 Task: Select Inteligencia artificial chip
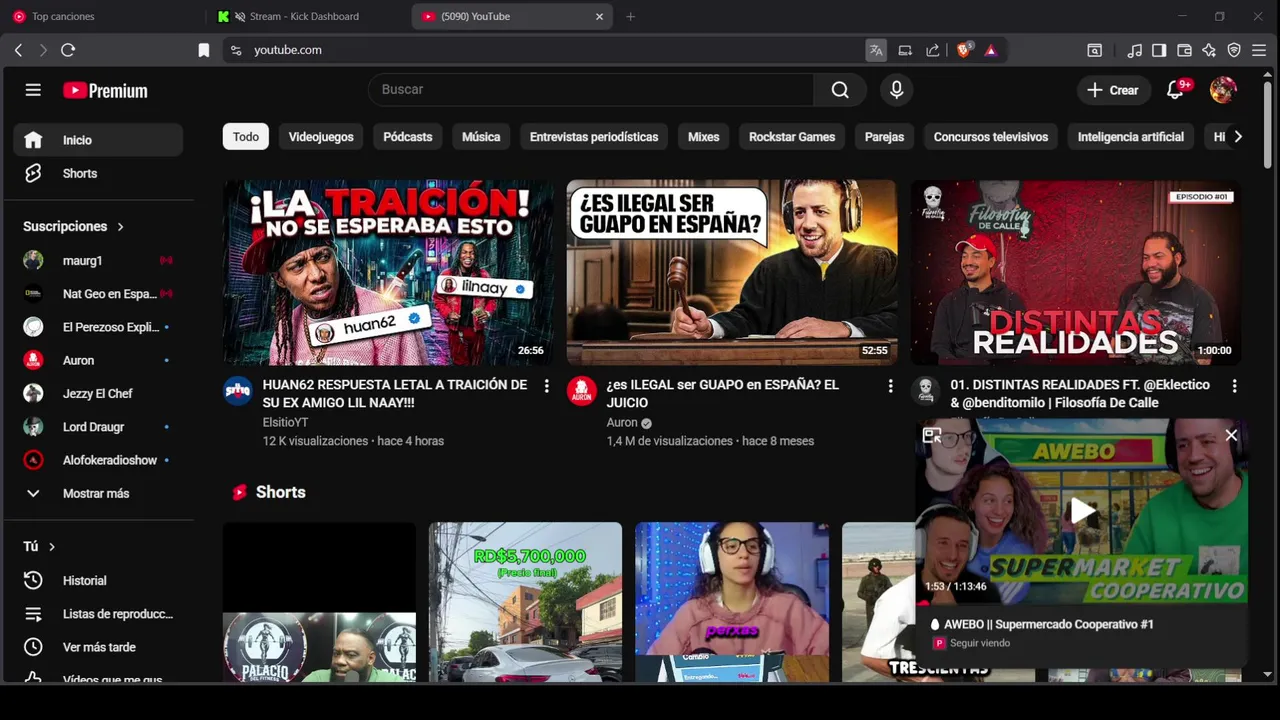click(x=1131, y=137)
